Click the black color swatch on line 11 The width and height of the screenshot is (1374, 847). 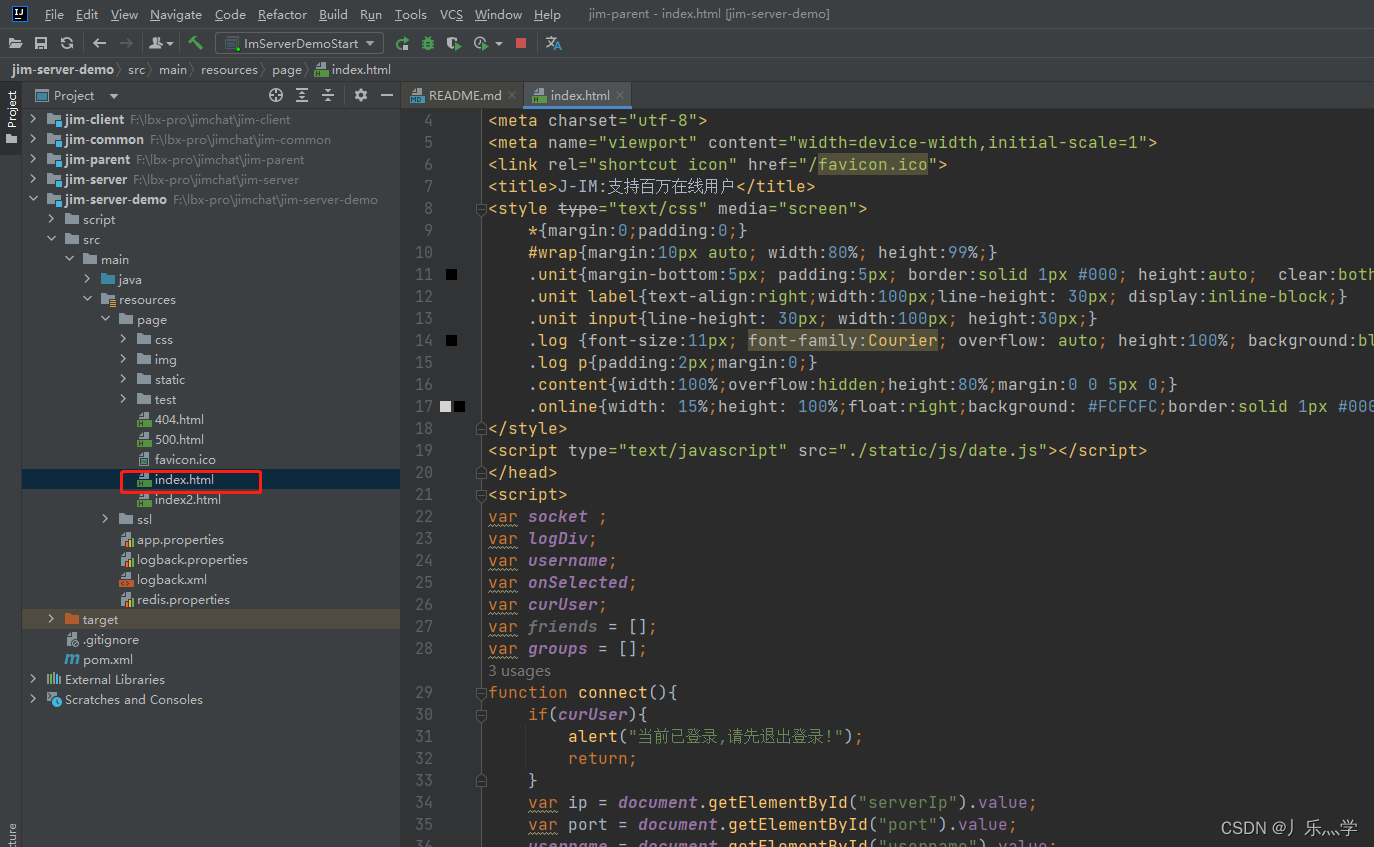point(451,274)
